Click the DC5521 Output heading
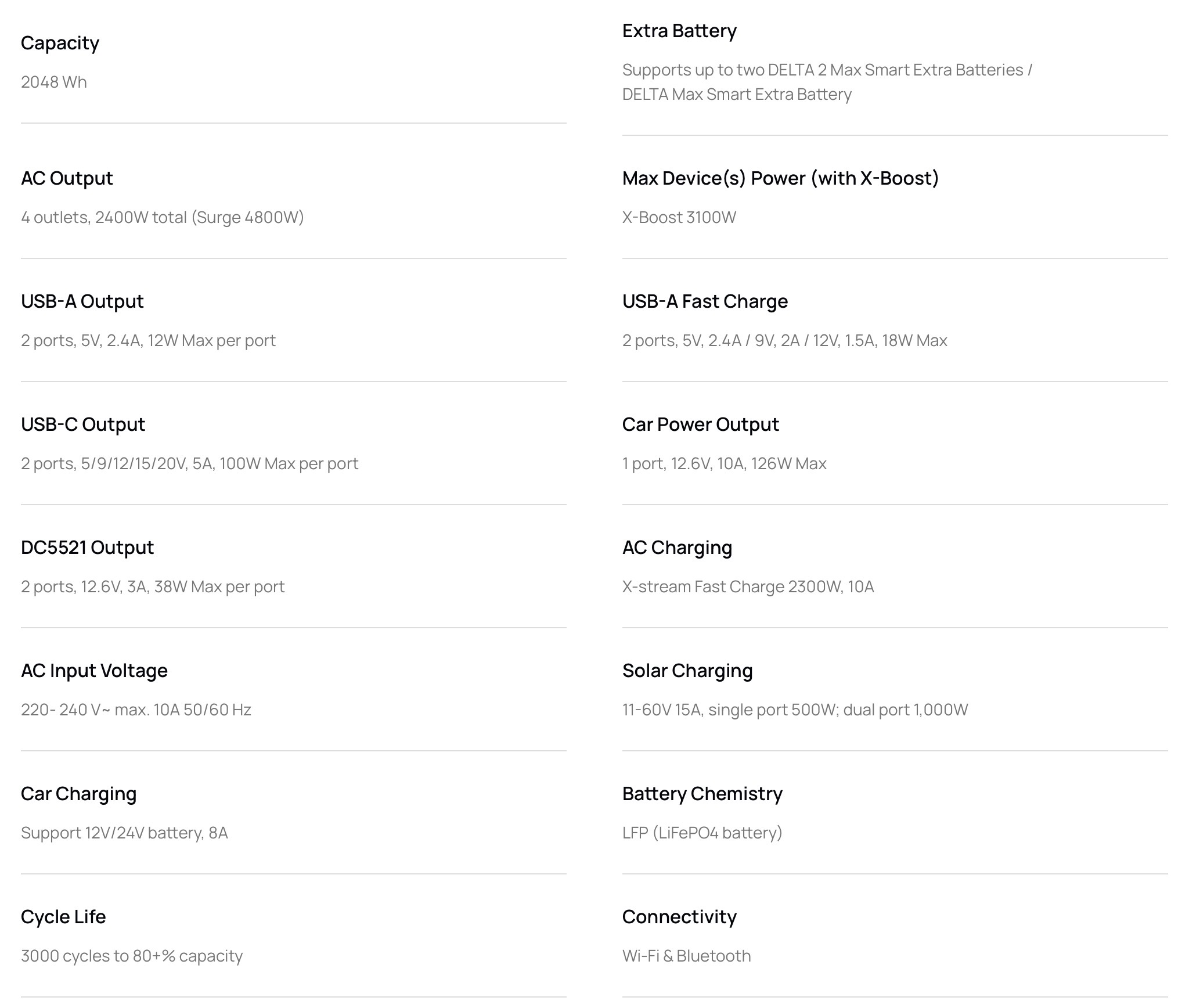The height and width of the screenshot is (1008, 1189). (87, 548)
